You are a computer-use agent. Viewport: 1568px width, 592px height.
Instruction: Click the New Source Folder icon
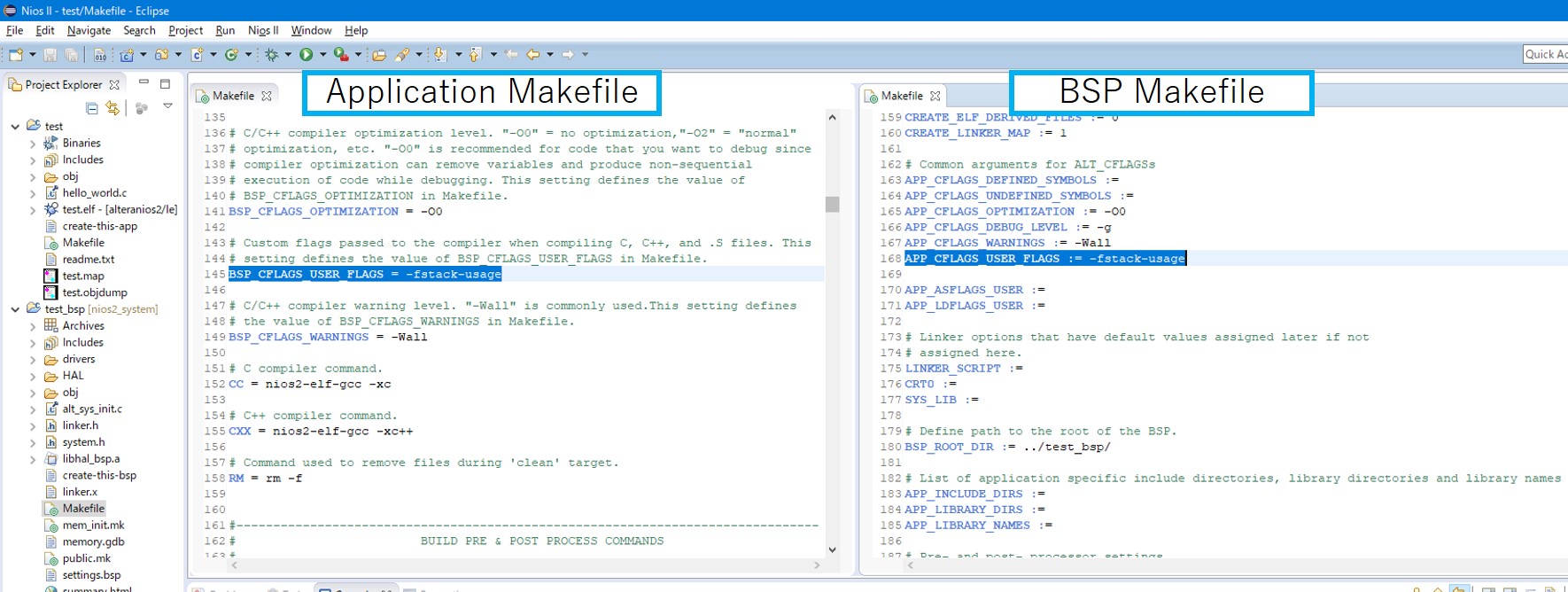pos(161,55)
